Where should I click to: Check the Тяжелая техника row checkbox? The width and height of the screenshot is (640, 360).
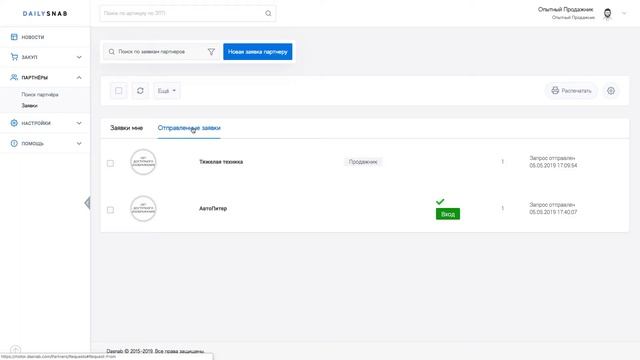click(x=110, y=163)
